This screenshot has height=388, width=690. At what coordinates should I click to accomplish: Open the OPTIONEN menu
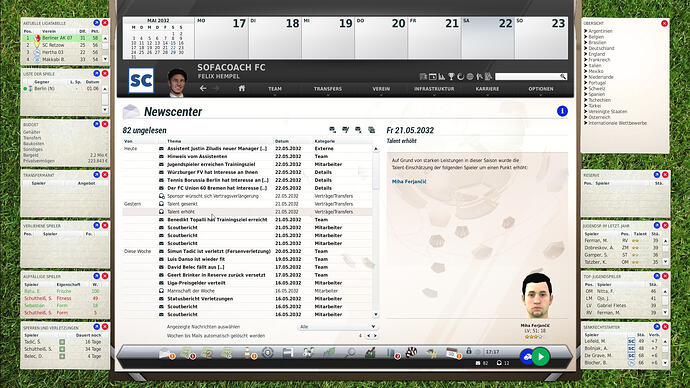pyautogui.click(x=541, y=89)
